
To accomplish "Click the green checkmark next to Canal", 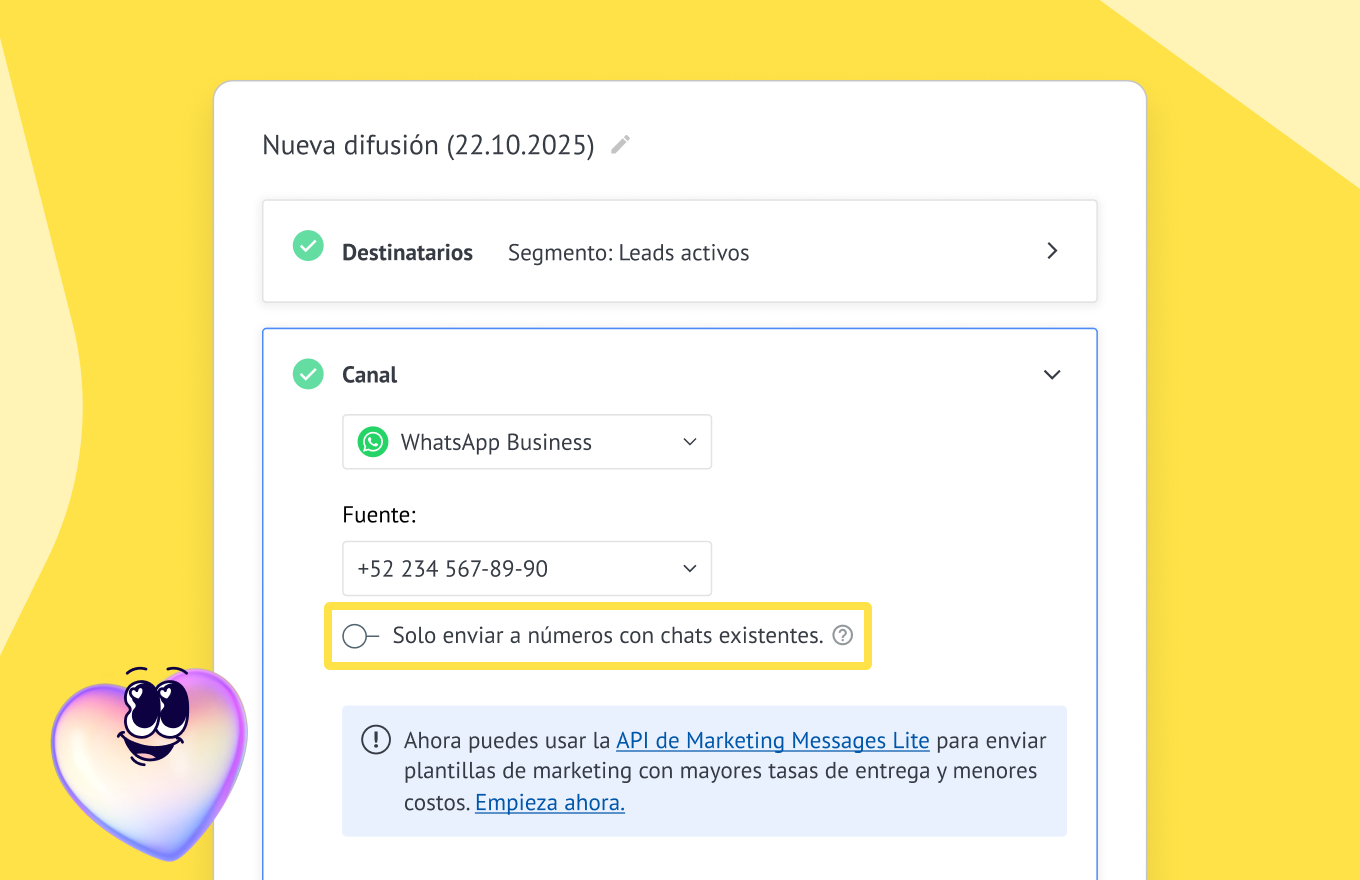I will click(x=308, y=374).
